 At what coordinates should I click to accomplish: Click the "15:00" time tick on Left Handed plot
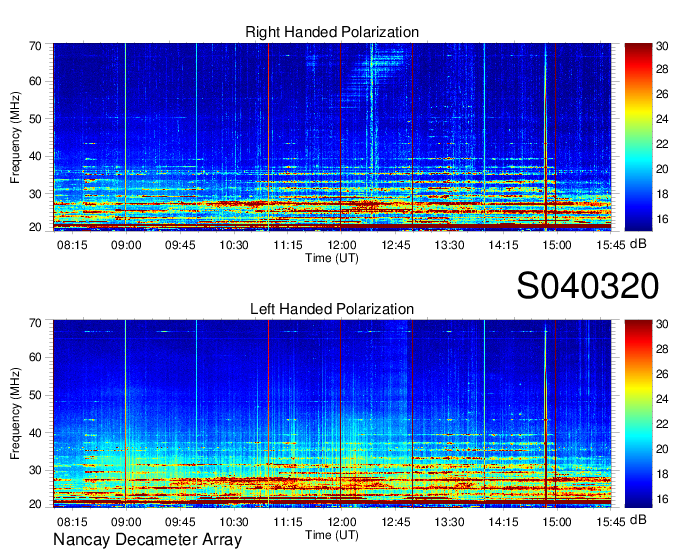pos(557,522)
